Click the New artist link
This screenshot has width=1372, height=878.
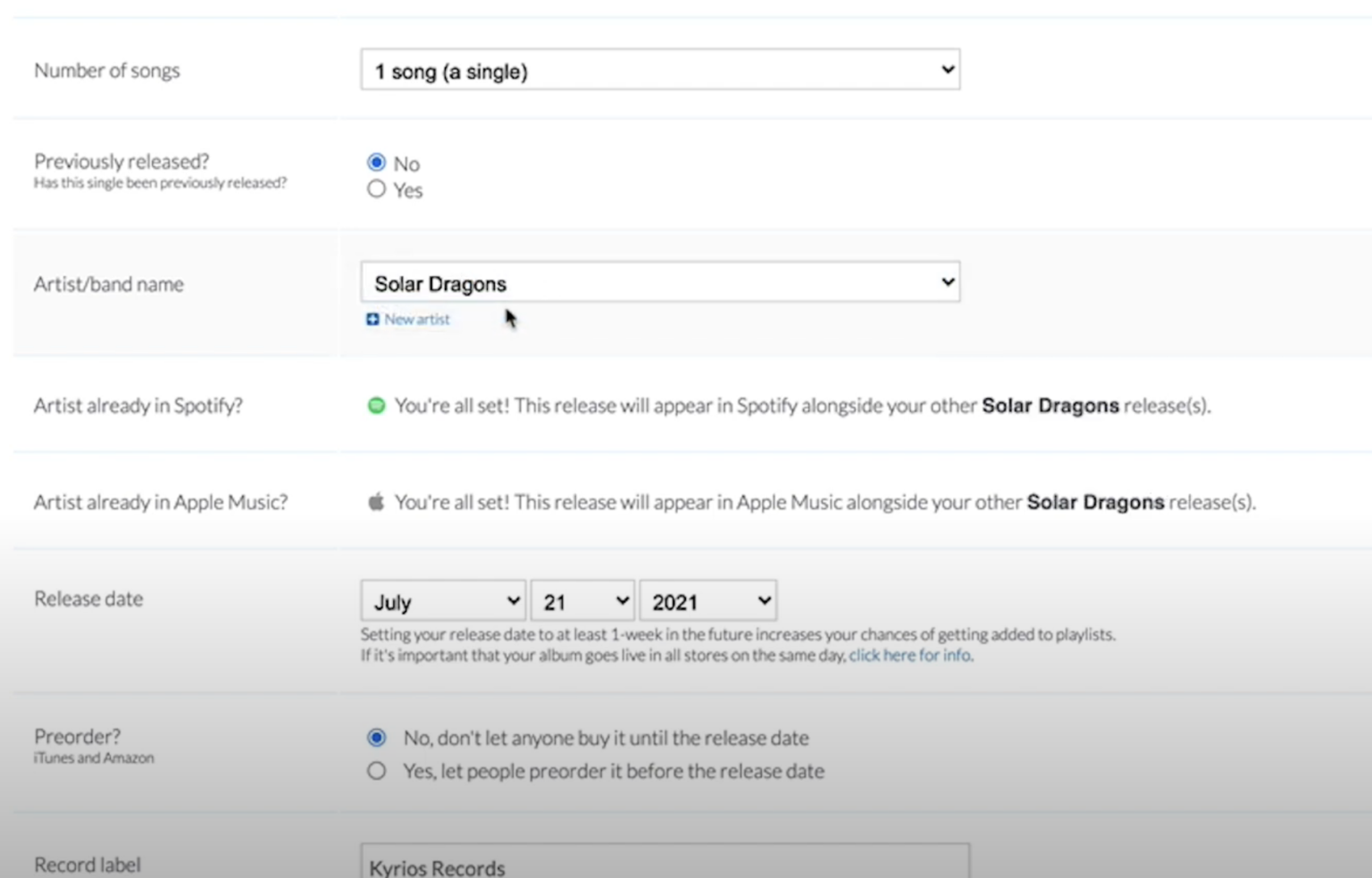pyautogui.click(x=417, y=319)
